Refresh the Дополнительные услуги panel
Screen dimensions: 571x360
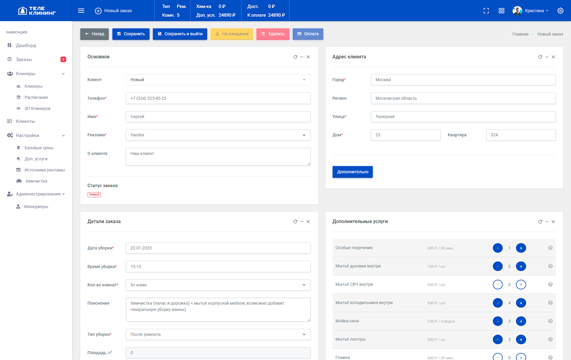click(x=540, y=221)
